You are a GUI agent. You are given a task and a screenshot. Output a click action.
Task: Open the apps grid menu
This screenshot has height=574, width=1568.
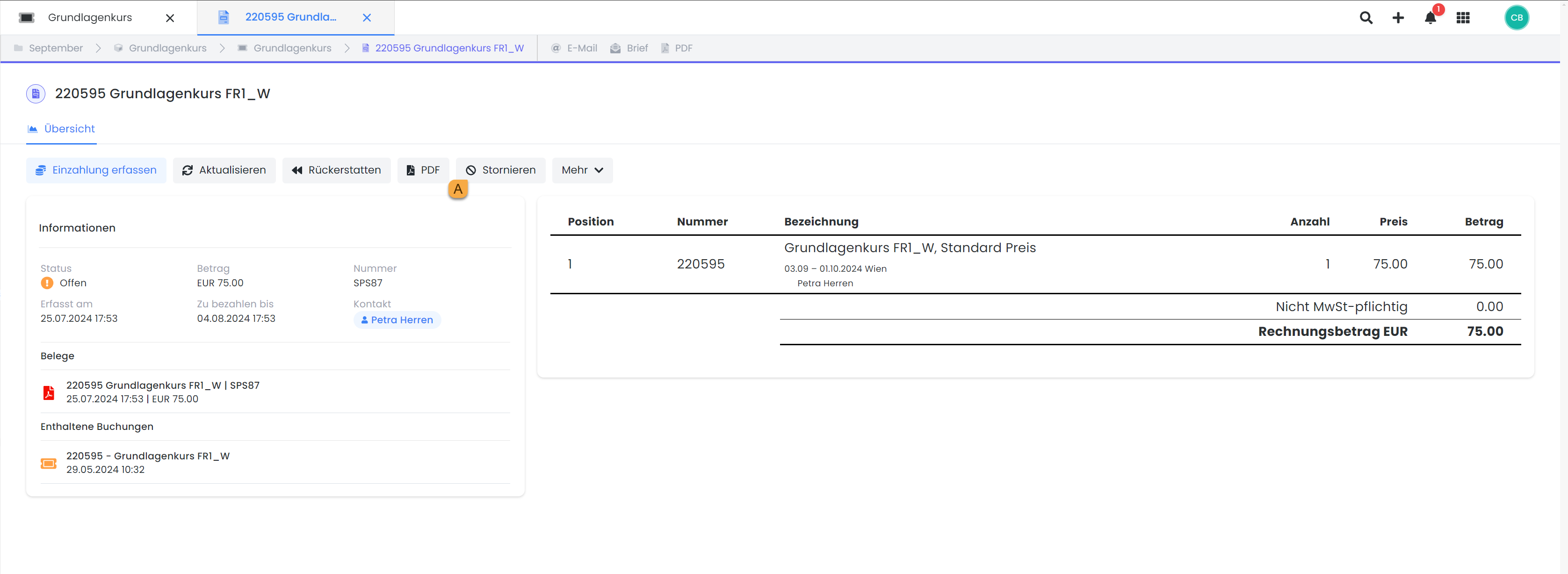point(1463,18)
